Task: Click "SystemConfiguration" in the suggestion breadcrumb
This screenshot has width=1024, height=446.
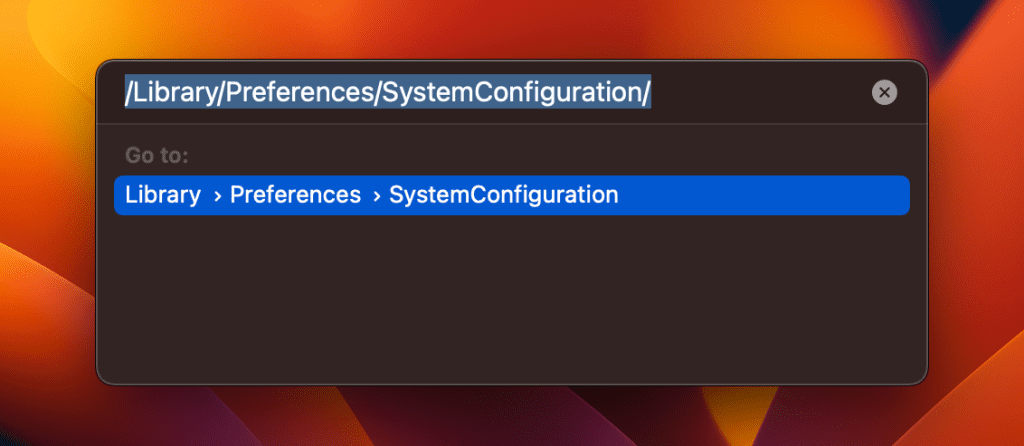Action: (503, 195)
